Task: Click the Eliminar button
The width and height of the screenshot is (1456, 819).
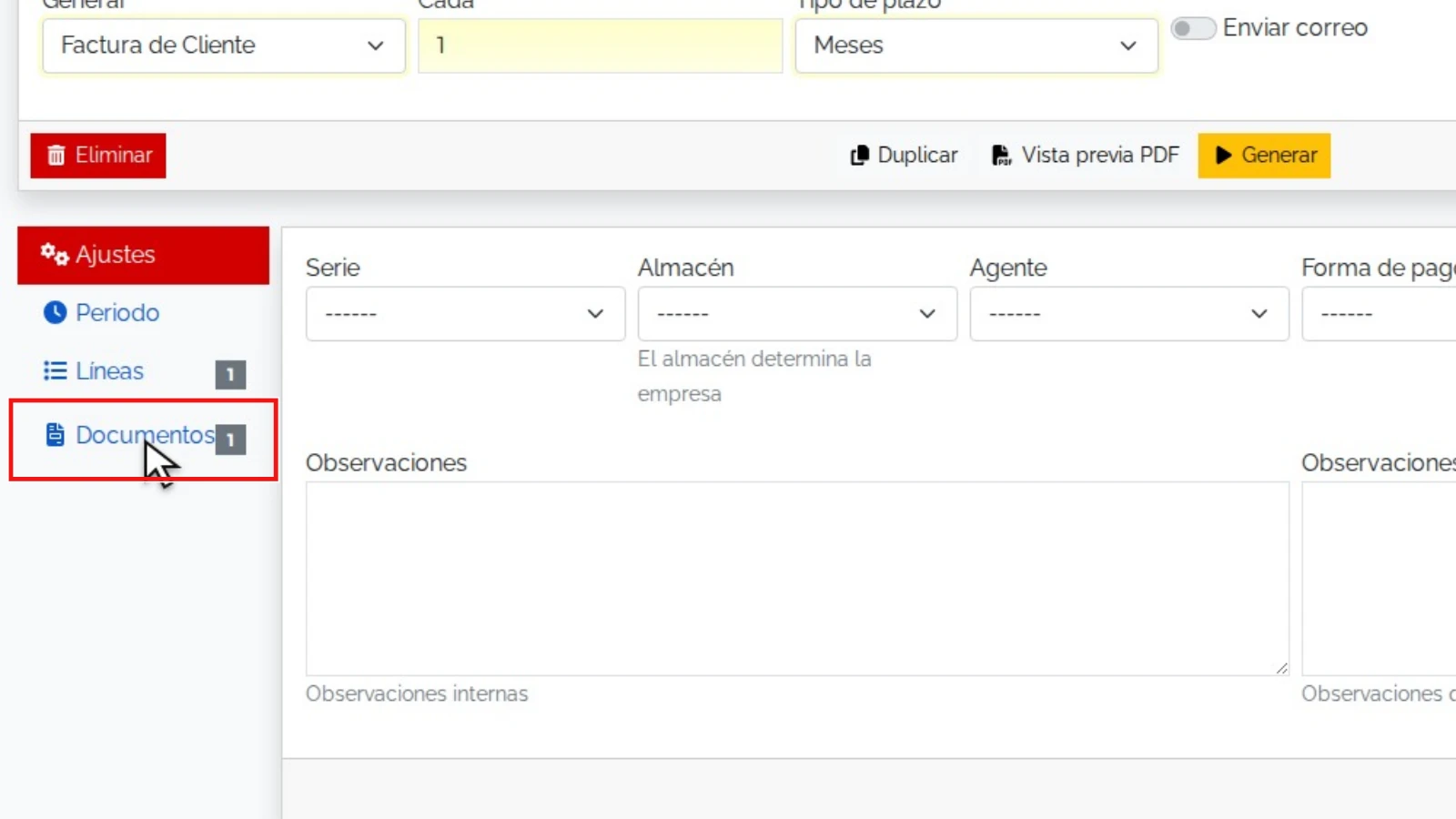Action: coord(98,156)
